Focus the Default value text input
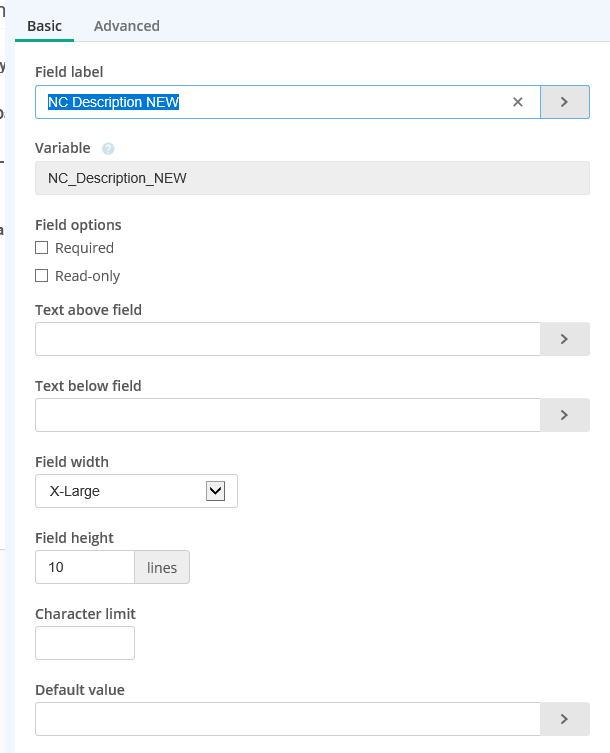This screenshot has width=610, height=753. [287, 719]
